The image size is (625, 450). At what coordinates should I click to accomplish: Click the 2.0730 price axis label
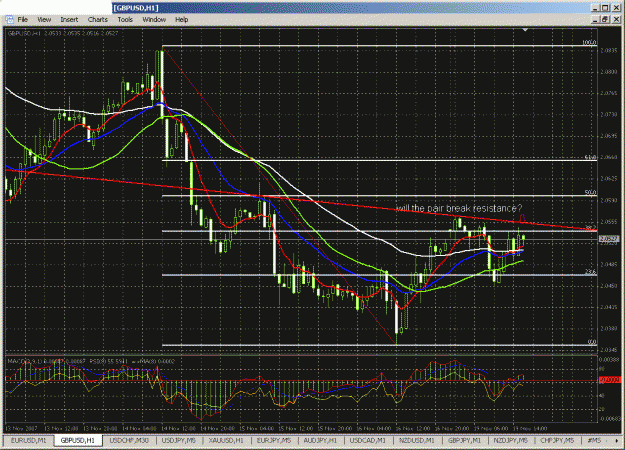click(609, 114)
